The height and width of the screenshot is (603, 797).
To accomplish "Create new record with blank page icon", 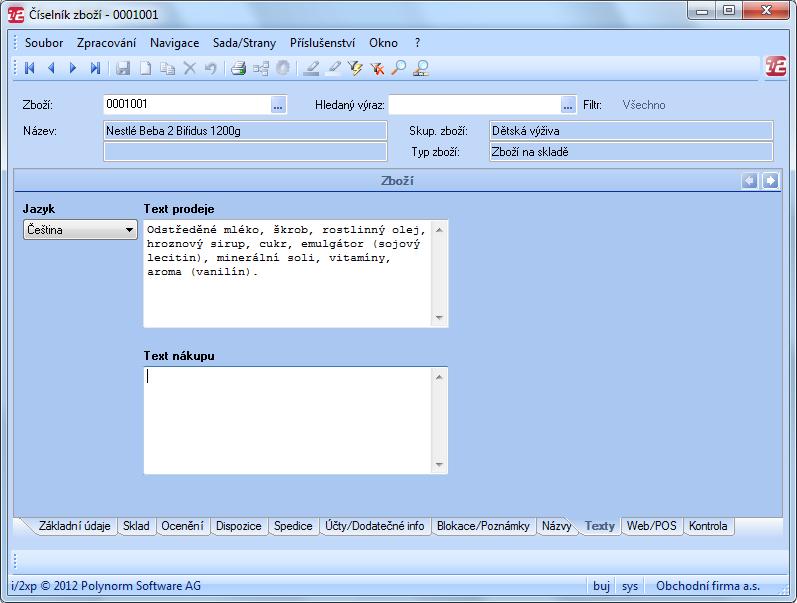I will [145, 68].
